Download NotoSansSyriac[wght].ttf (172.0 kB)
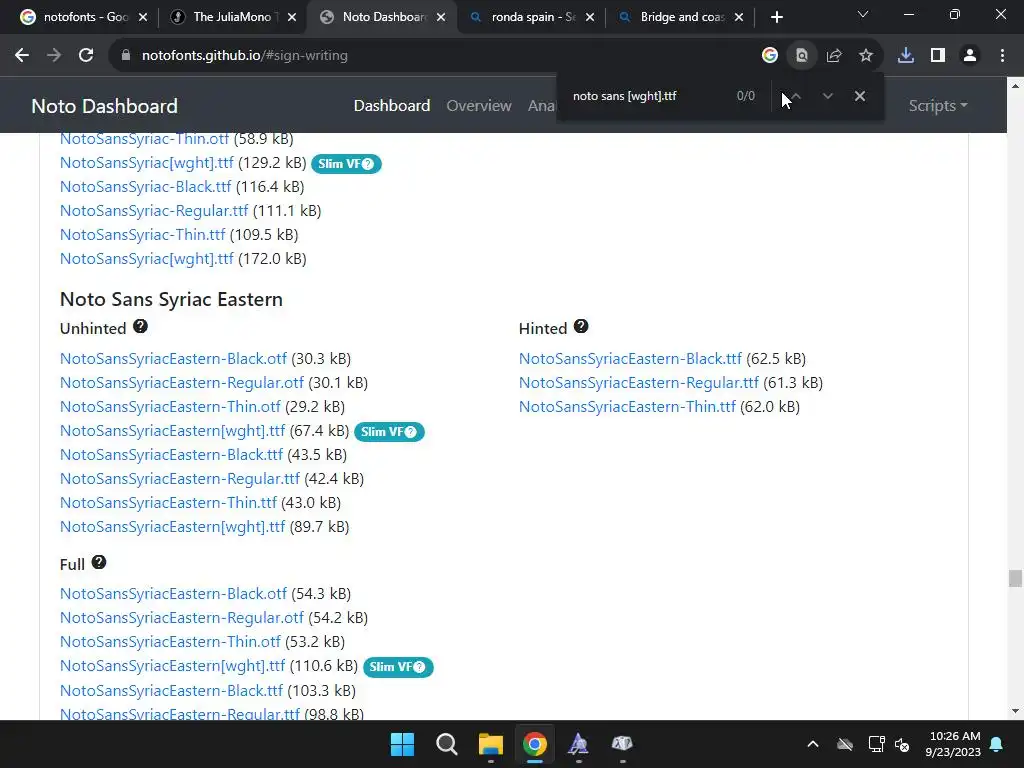This screenshot has height=768, width=1024. point(147,259)
